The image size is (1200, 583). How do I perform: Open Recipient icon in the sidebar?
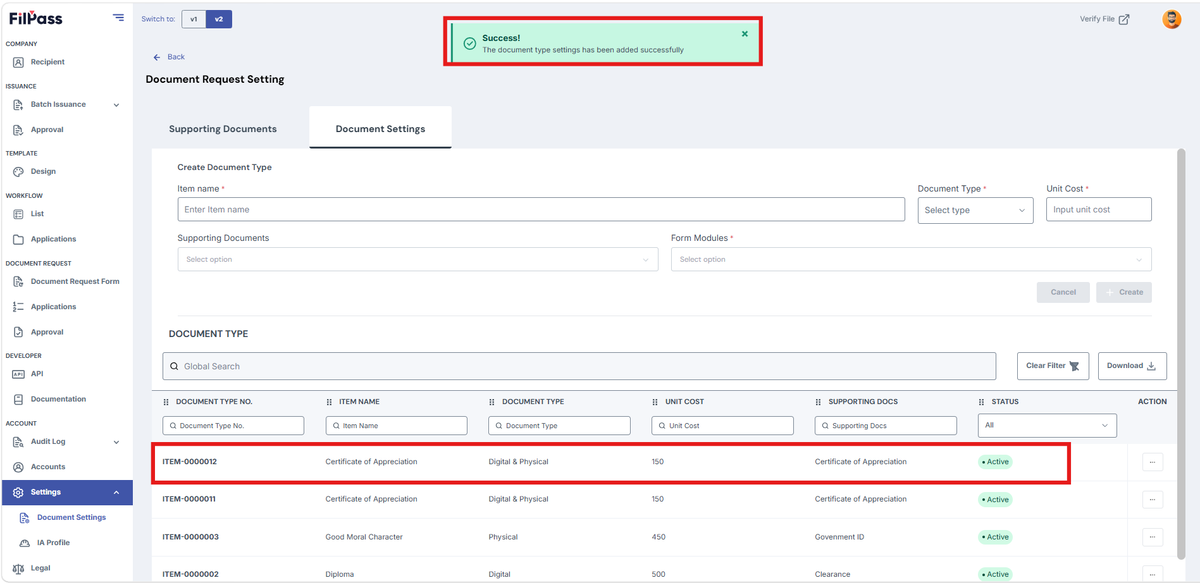19,62
